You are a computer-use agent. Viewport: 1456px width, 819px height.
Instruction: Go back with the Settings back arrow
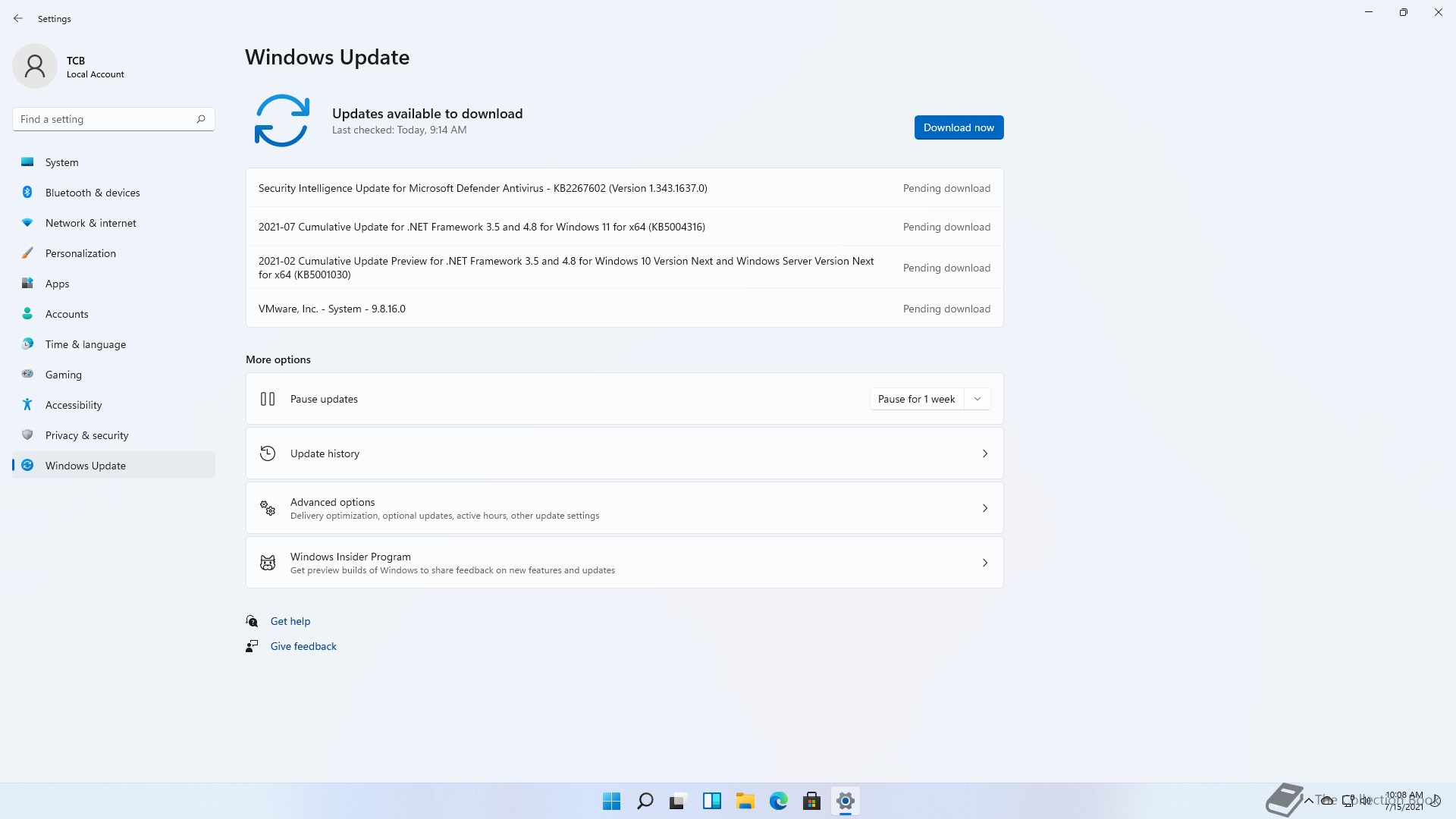pyautogui.click(x=18, y=18)
